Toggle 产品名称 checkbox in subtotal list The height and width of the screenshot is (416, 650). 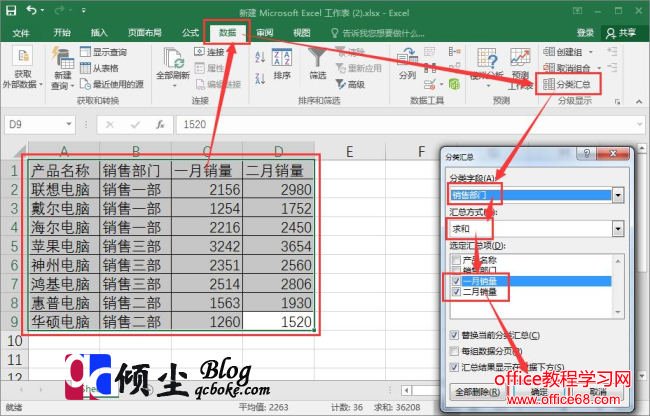point(456,260)
